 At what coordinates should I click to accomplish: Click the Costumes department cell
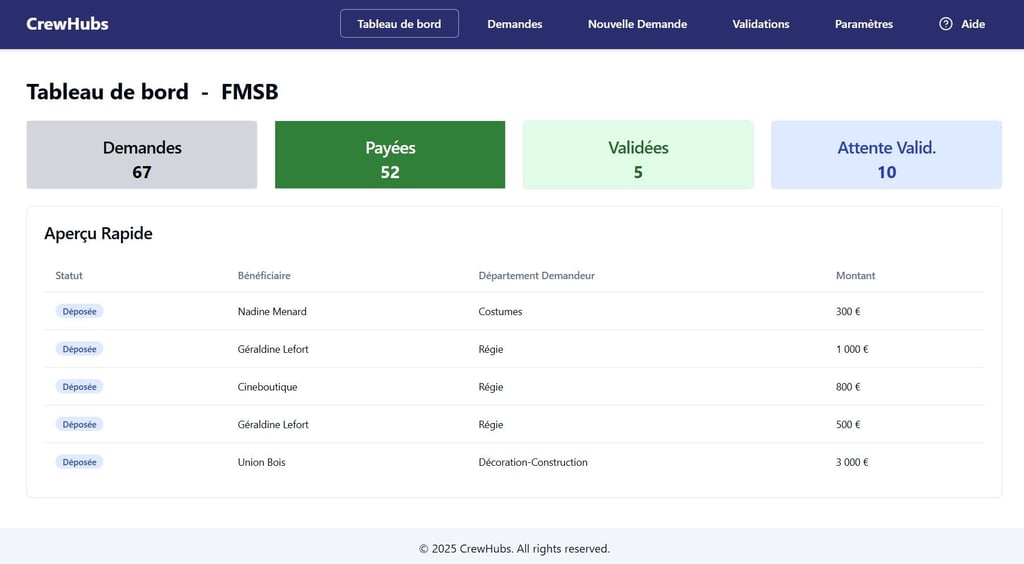coord(500,311)
